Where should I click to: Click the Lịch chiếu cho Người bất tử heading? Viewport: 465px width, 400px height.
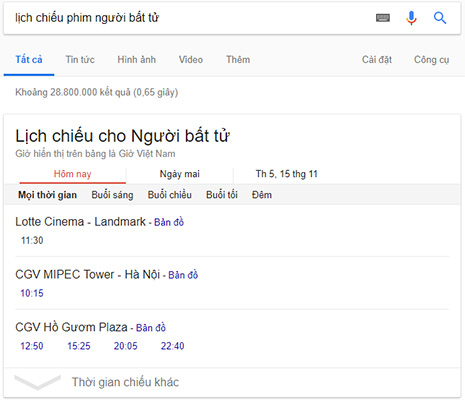[122, 136]
